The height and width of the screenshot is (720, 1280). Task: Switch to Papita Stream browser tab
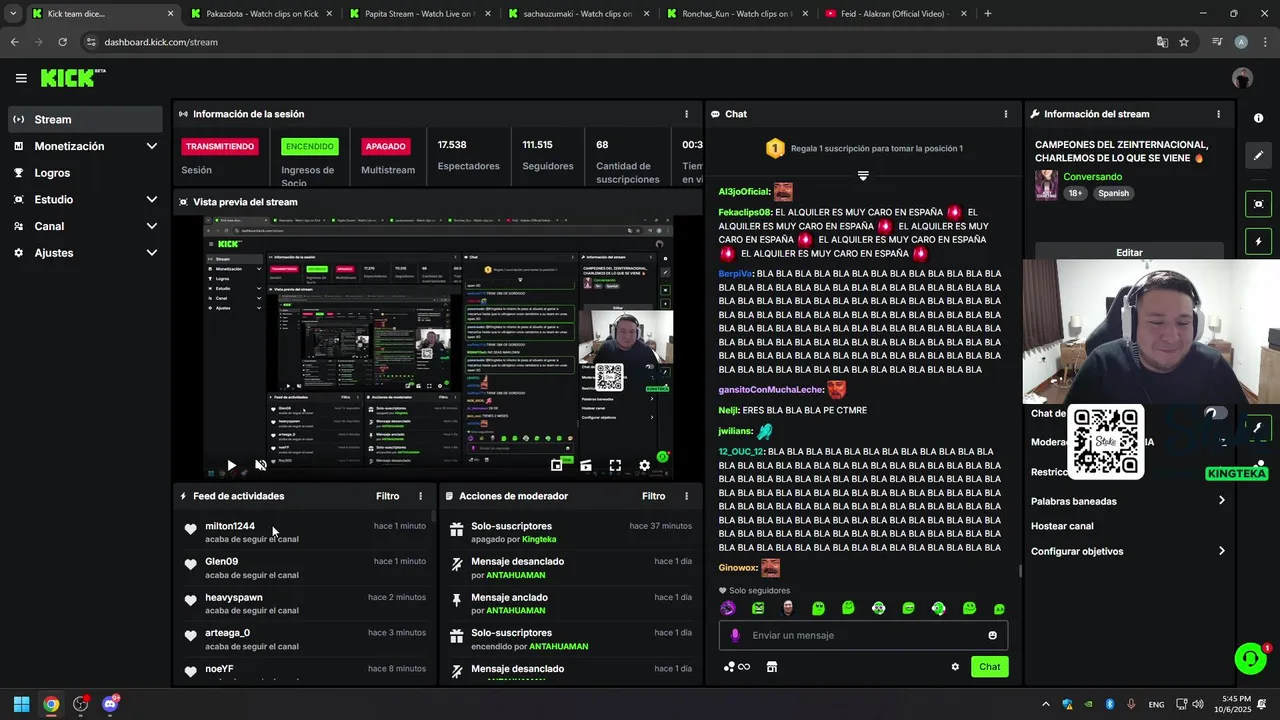coord(417,14)
